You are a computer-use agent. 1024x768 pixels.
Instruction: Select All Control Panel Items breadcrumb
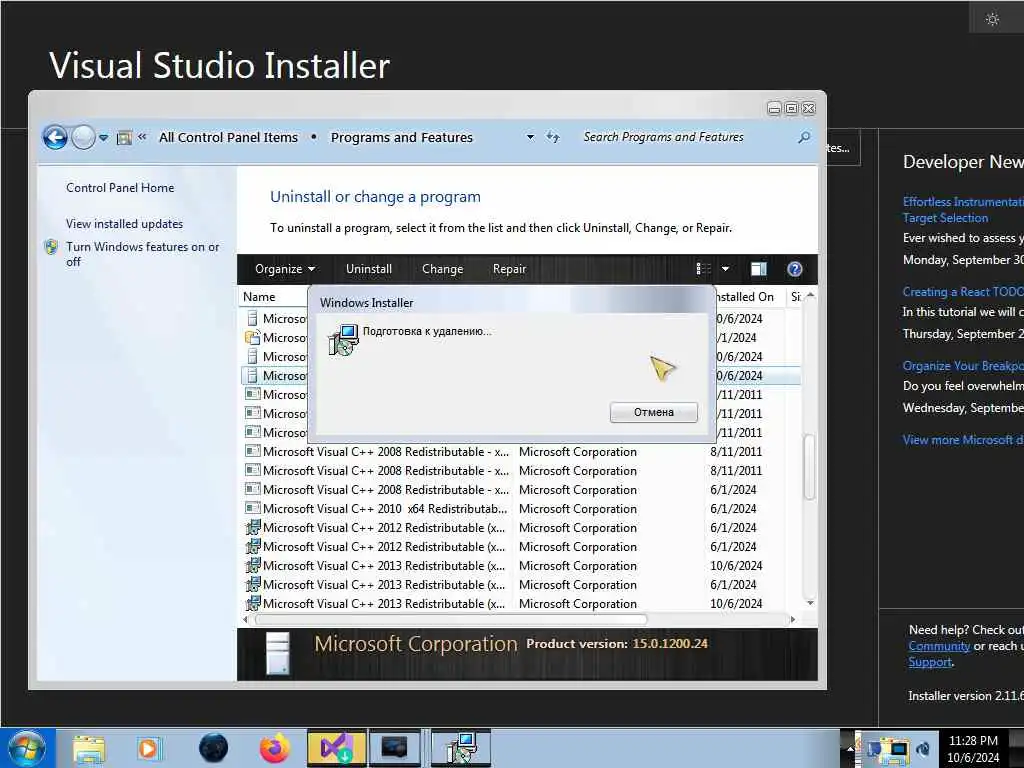[228, 138]
